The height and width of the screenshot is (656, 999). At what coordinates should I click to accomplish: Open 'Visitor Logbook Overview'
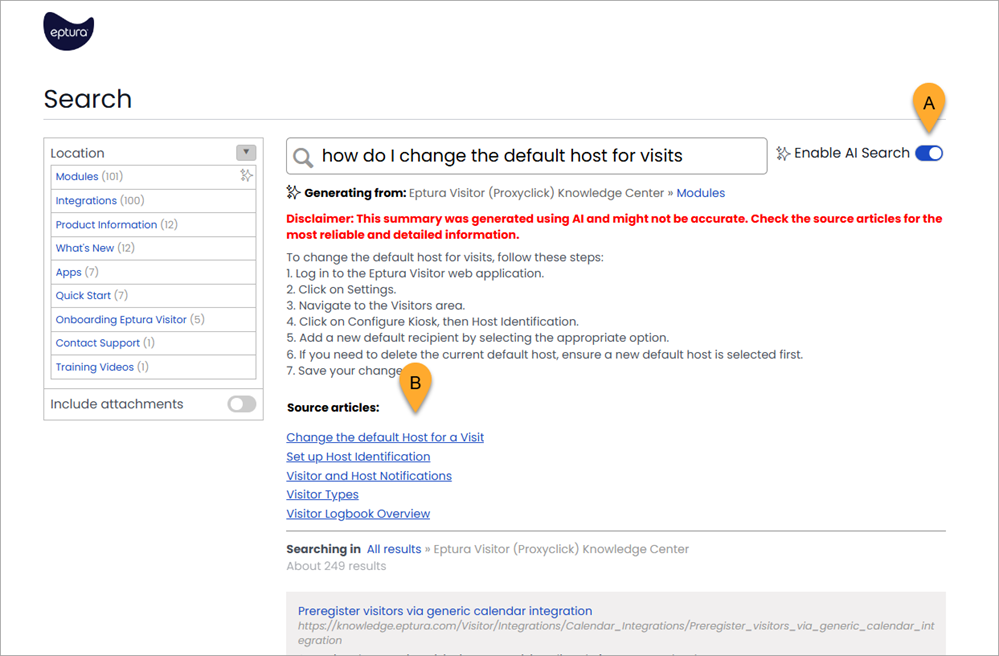(358, 513)
